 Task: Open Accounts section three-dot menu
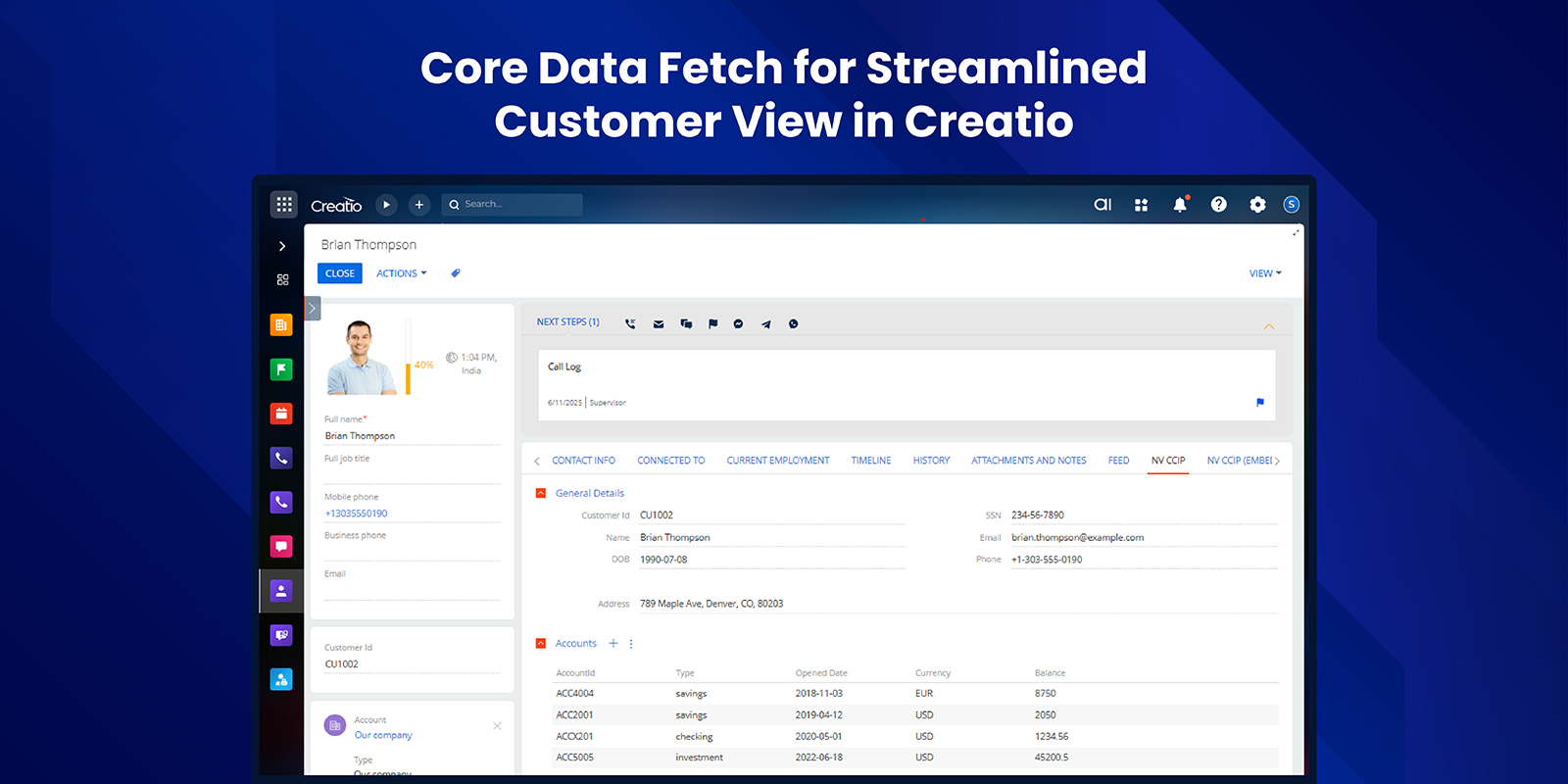631,644
